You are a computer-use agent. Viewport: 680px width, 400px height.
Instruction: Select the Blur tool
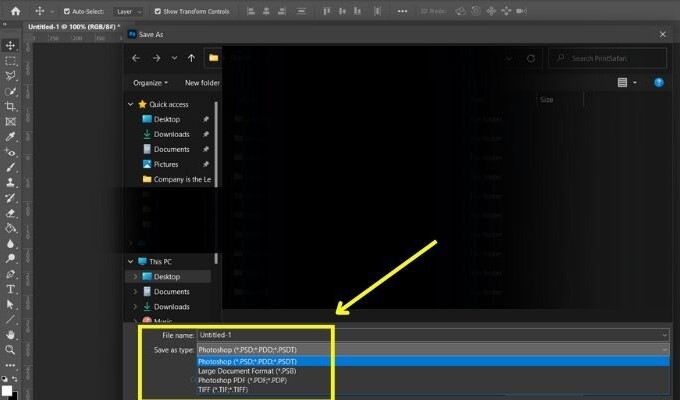tap(10, 243)
